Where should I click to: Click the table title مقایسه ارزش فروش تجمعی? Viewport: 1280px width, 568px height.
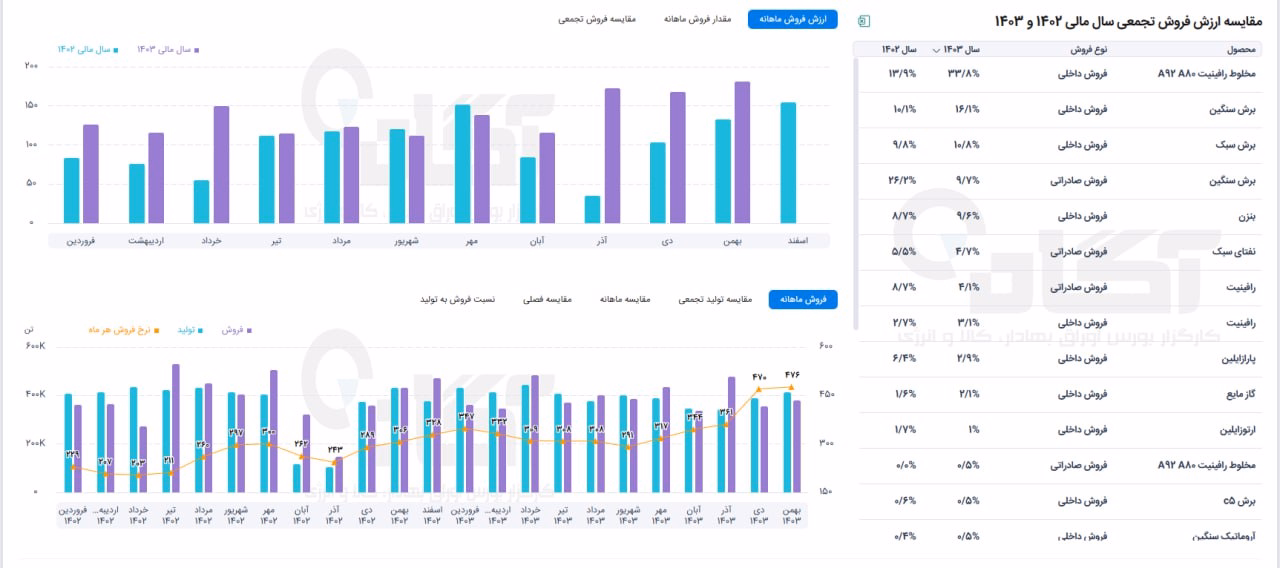pyautogui.click(x=1126, y=21)
